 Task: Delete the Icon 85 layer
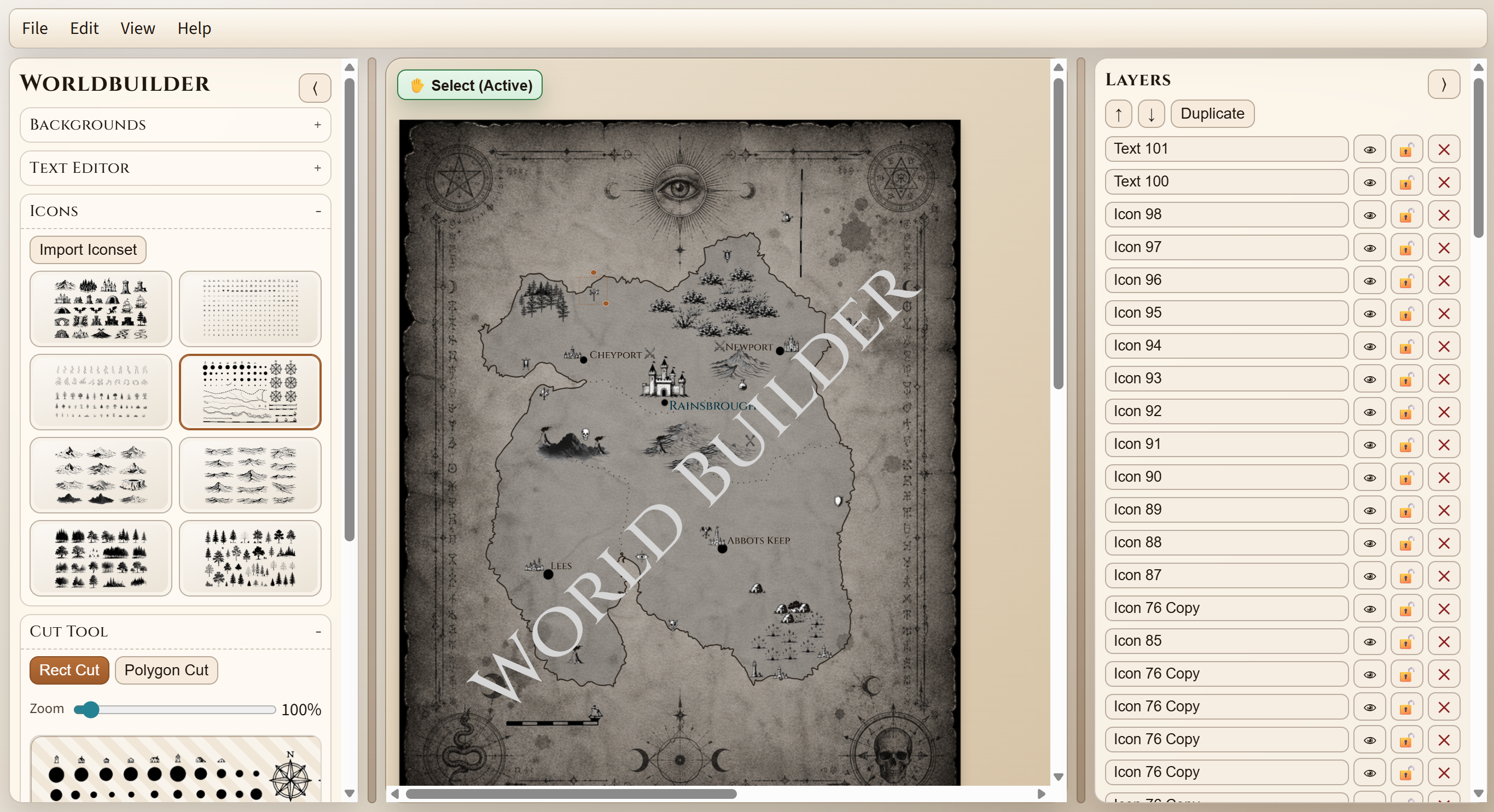tap(1444, 641)
